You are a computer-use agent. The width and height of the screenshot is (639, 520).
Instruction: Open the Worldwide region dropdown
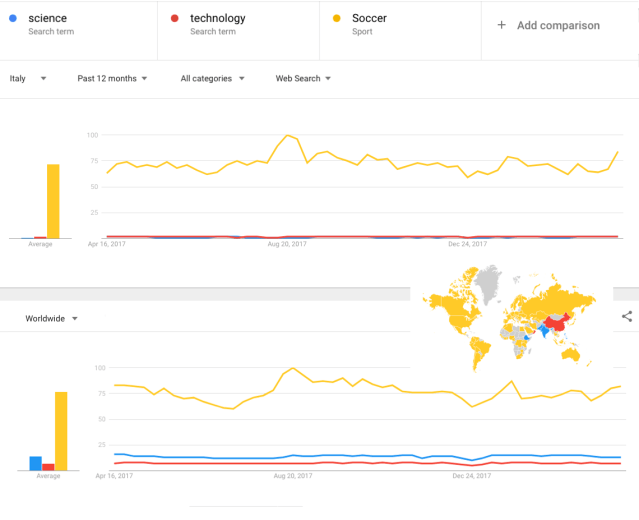tap(52, 318)
